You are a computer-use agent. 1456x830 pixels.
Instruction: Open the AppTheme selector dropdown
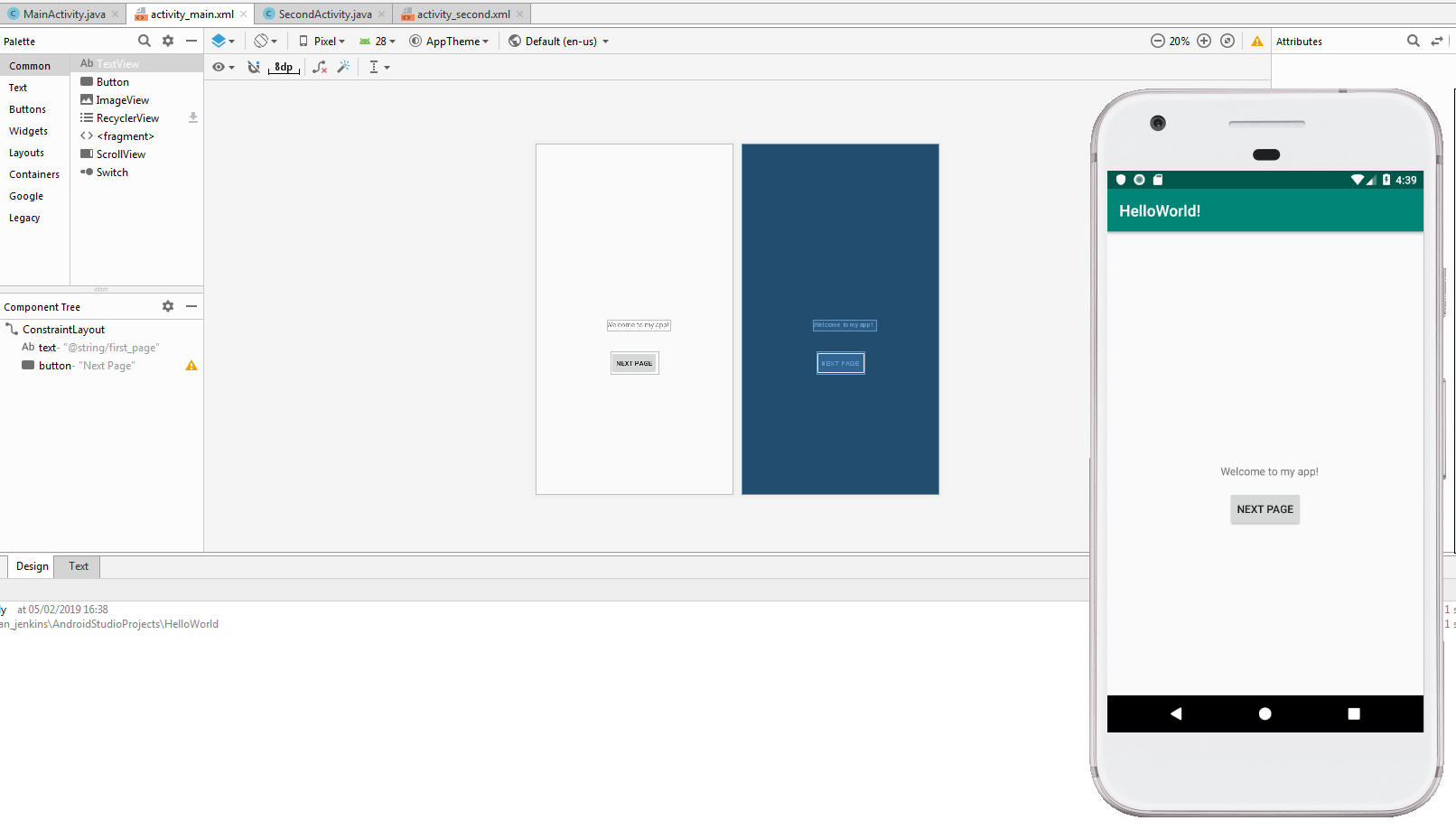[449, 41]
